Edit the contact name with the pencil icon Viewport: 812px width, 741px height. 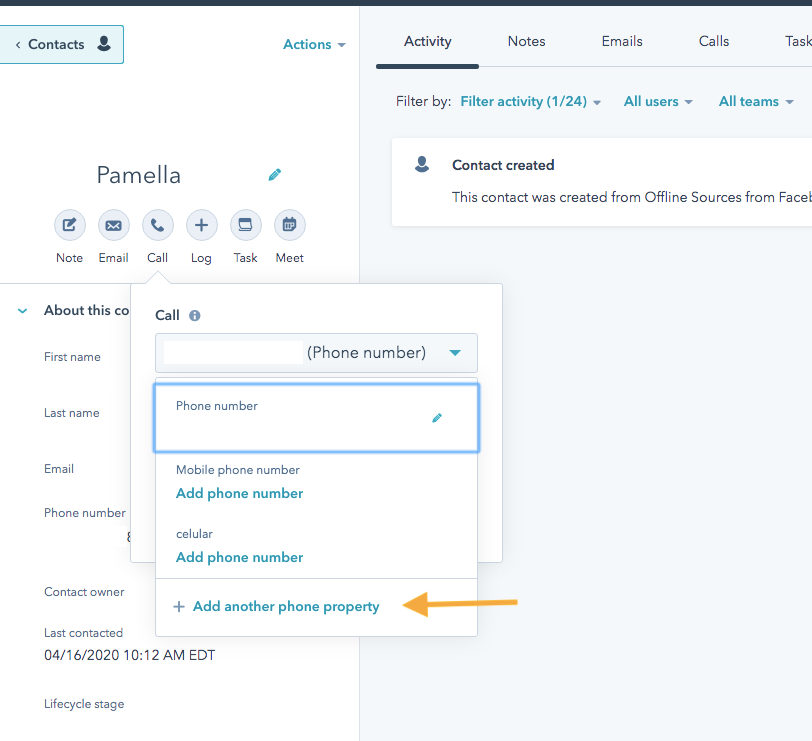(275, 175)
